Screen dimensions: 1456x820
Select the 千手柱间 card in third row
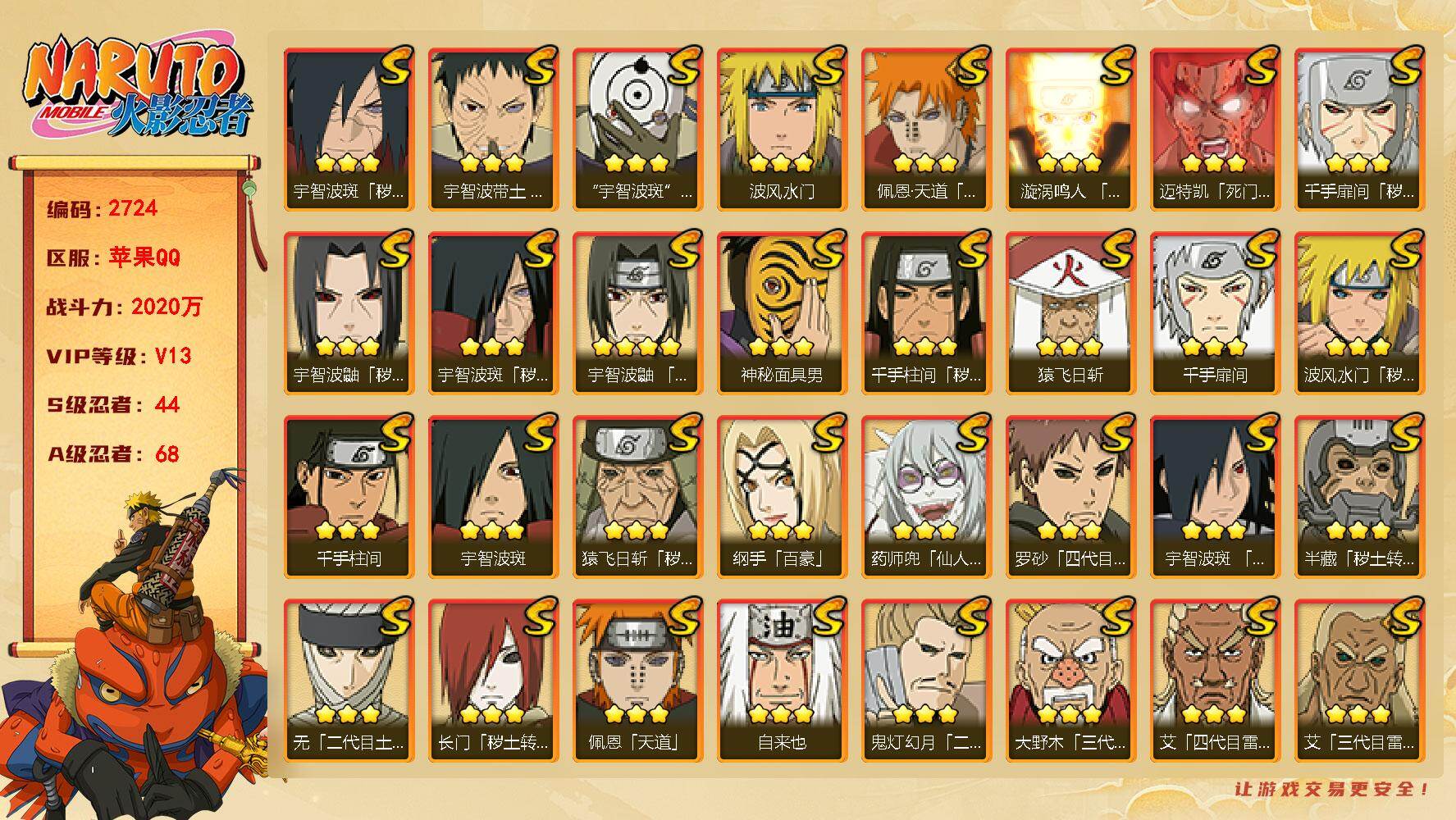point(349,496)
